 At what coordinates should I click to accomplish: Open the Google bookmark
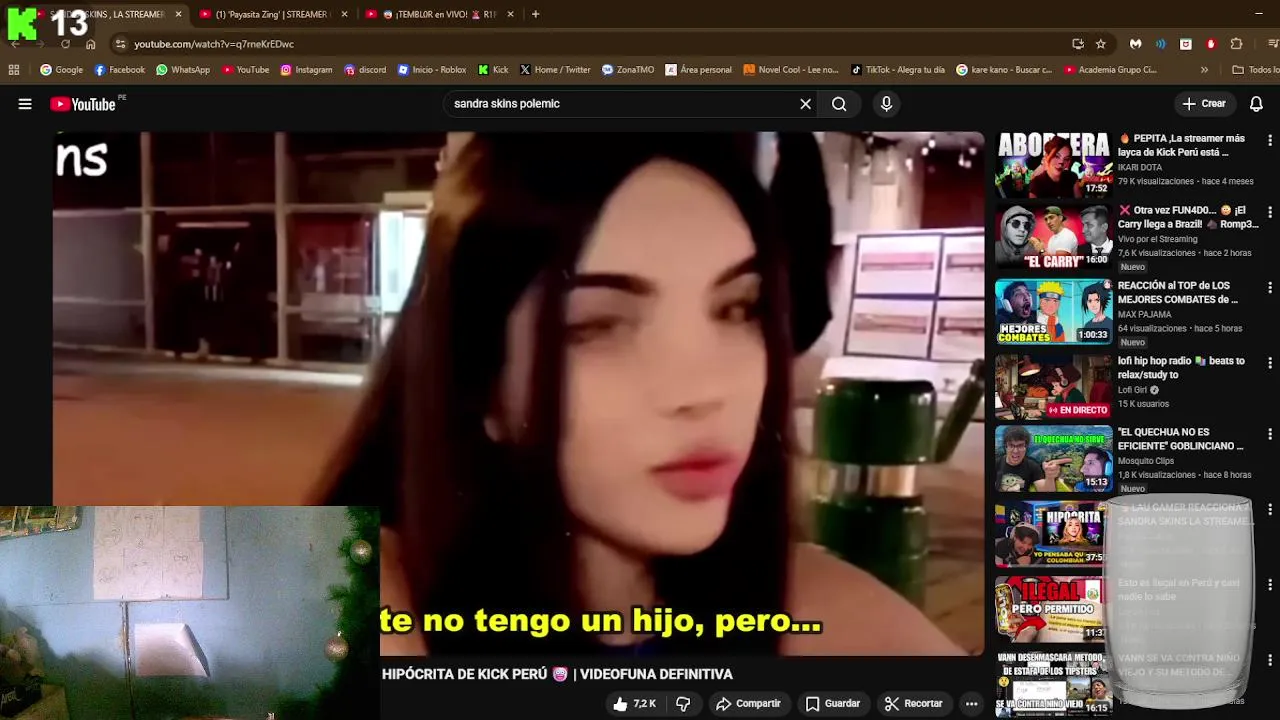pos(61,70)
